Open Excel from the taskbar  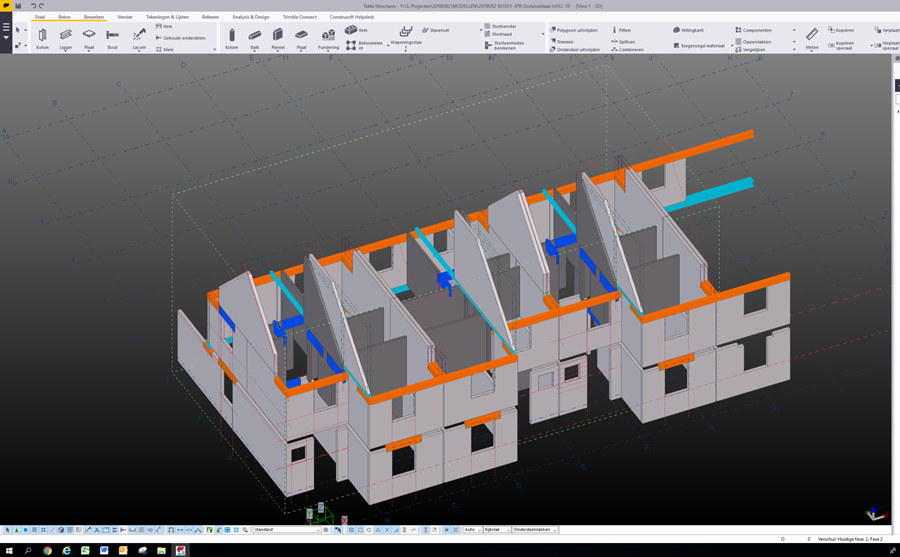[x=85, y=551]
